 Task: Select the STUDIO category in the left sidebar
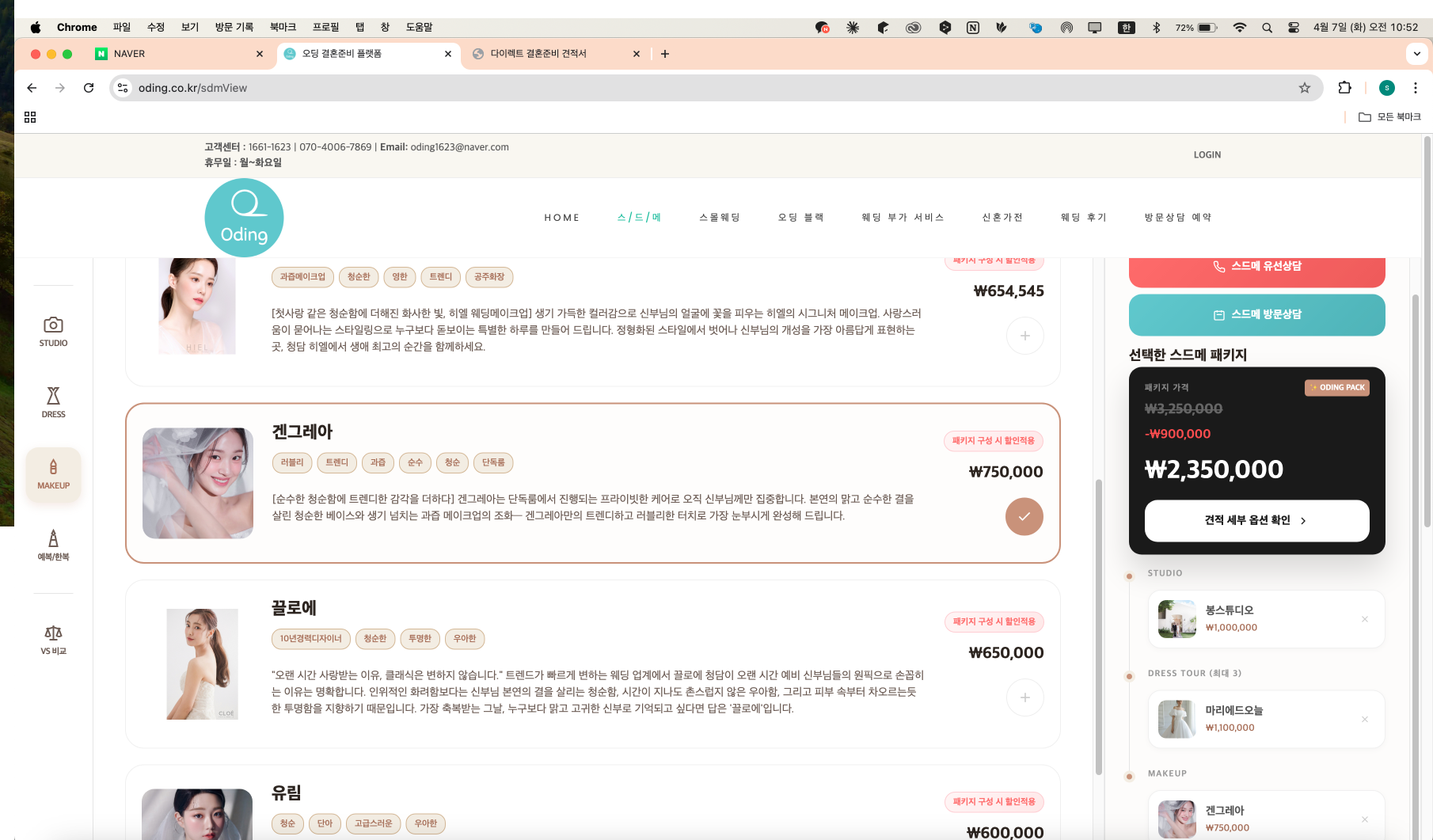53,331
